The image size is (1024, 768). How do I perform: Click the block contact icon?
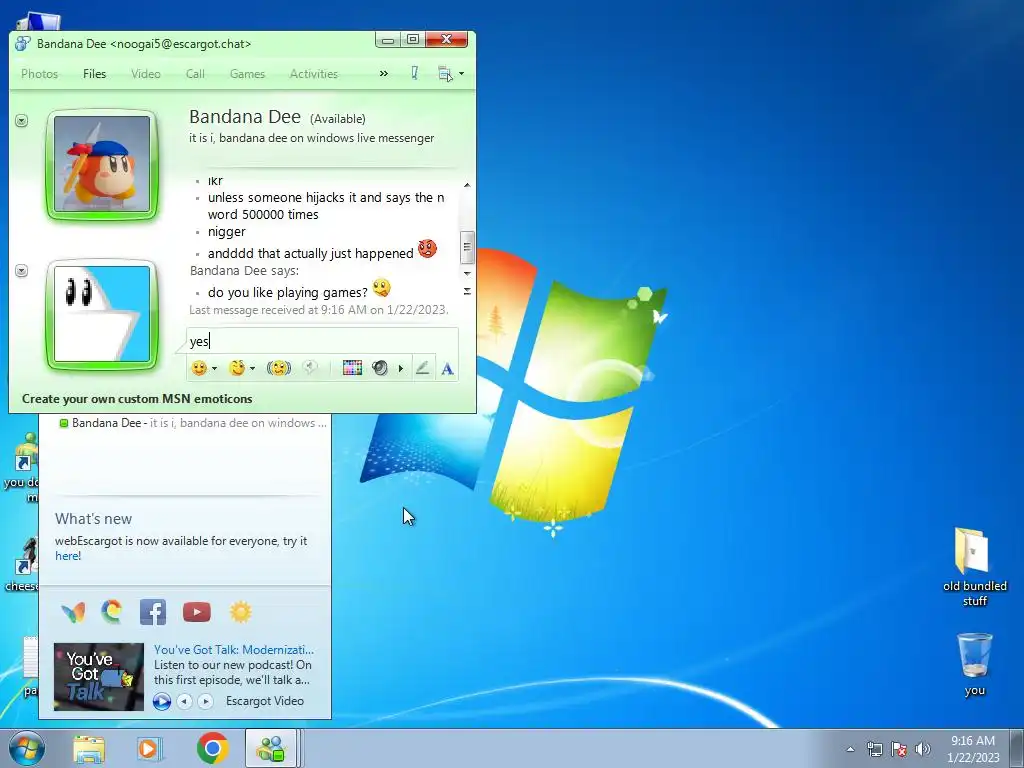pos(415,73)
